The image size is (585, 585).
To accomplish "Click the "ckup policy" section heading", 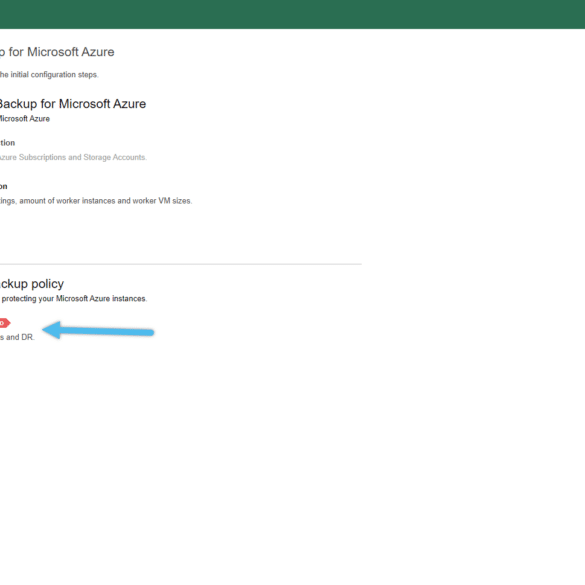I will [x=32, y=284].
